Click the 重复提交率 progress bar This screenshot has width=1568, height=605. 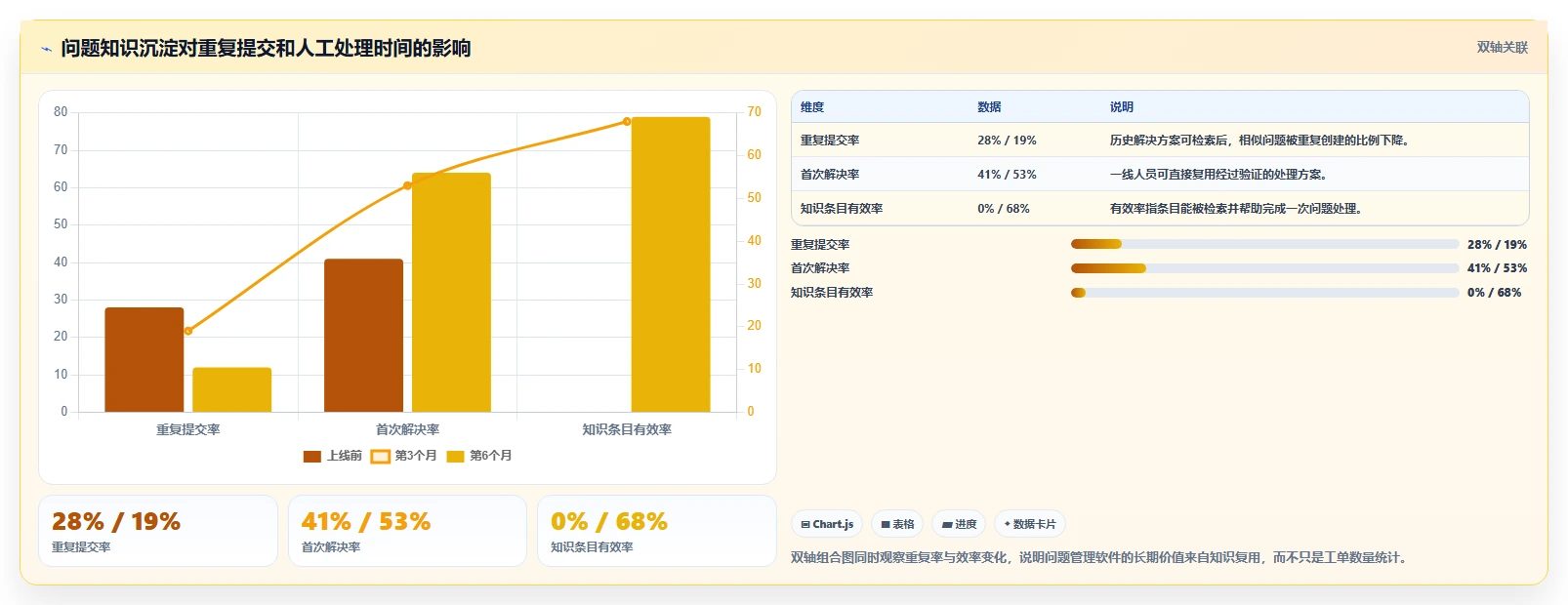[1264, 244]
